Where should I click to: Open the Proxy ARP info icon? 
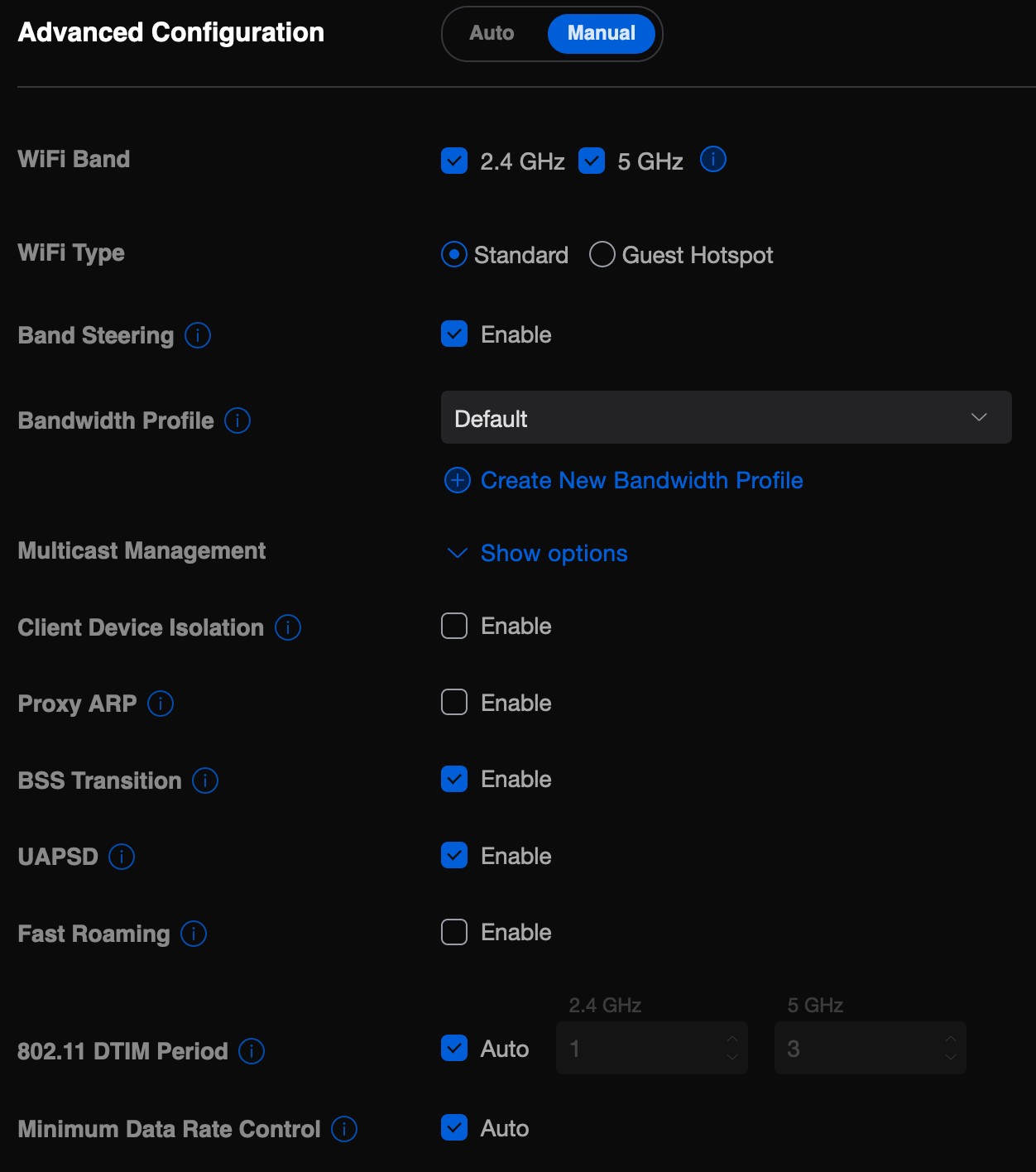[161, 704]
